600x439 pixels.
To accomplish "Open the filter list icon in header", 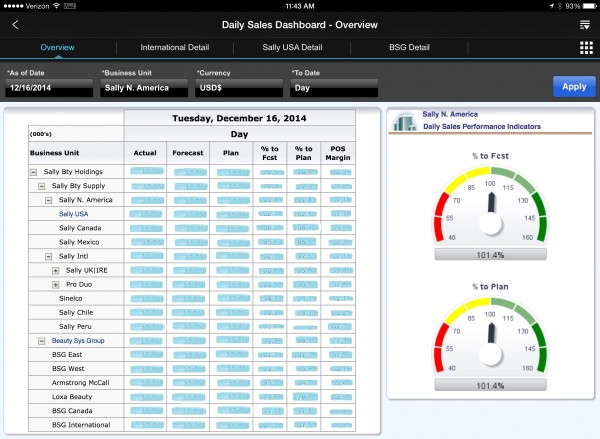I will pos(585,25).
